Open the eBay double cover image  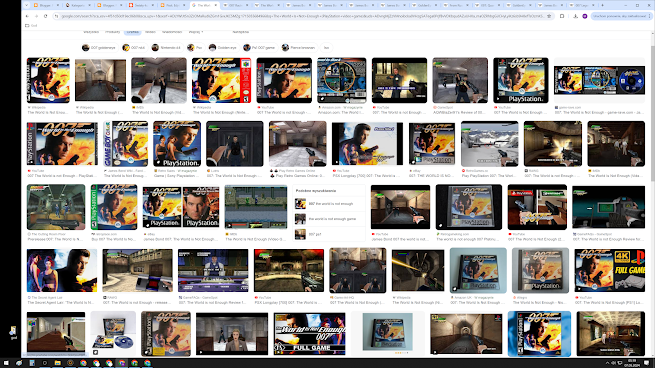pos(180,207)
